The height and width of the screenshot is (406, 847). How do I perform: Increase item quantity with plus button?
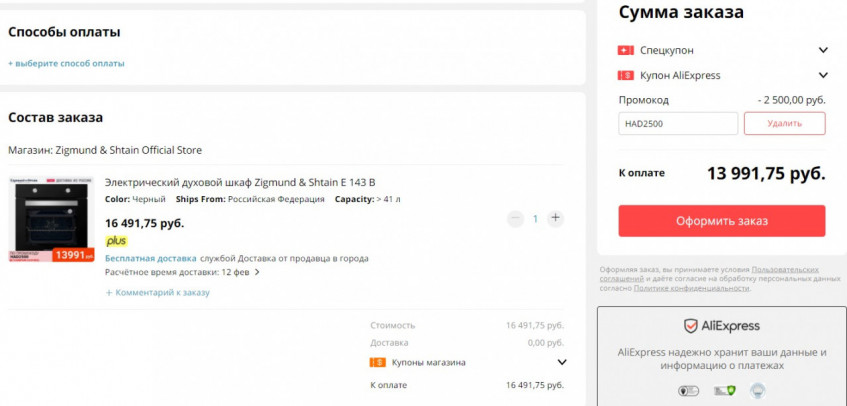coord(556,218)
